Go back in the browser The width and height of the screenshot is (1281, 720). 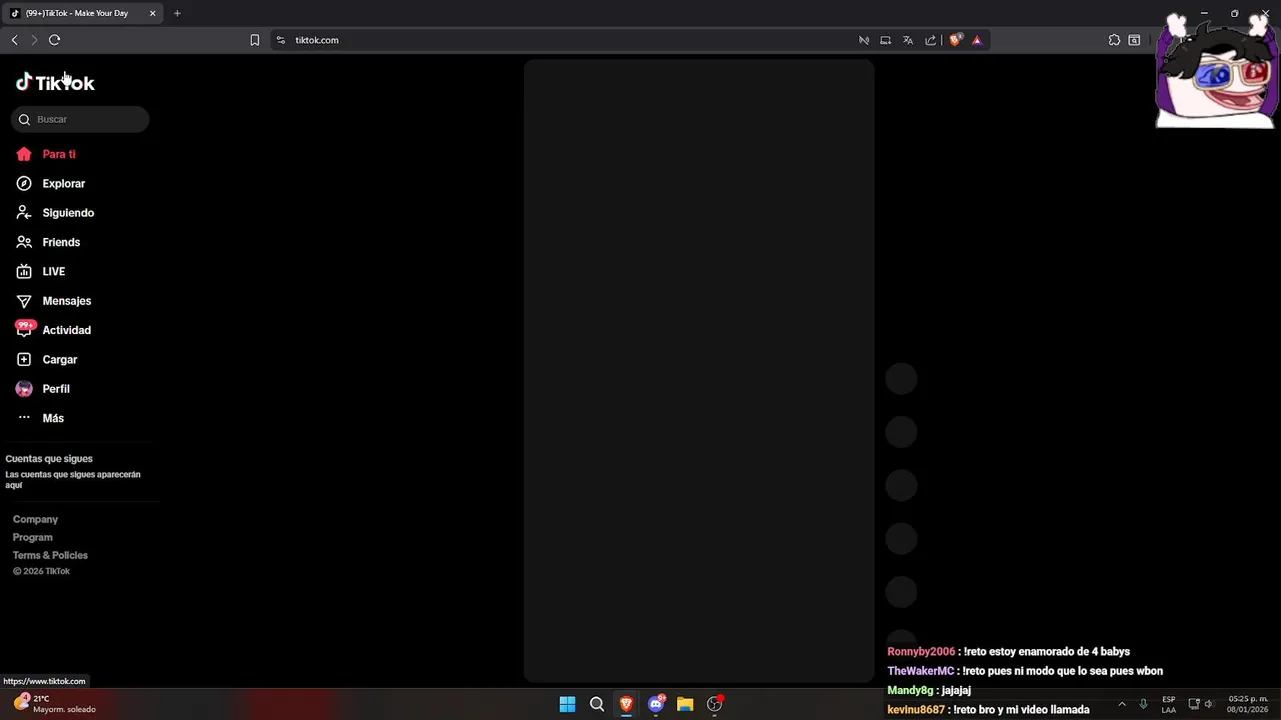pos(14,40)
